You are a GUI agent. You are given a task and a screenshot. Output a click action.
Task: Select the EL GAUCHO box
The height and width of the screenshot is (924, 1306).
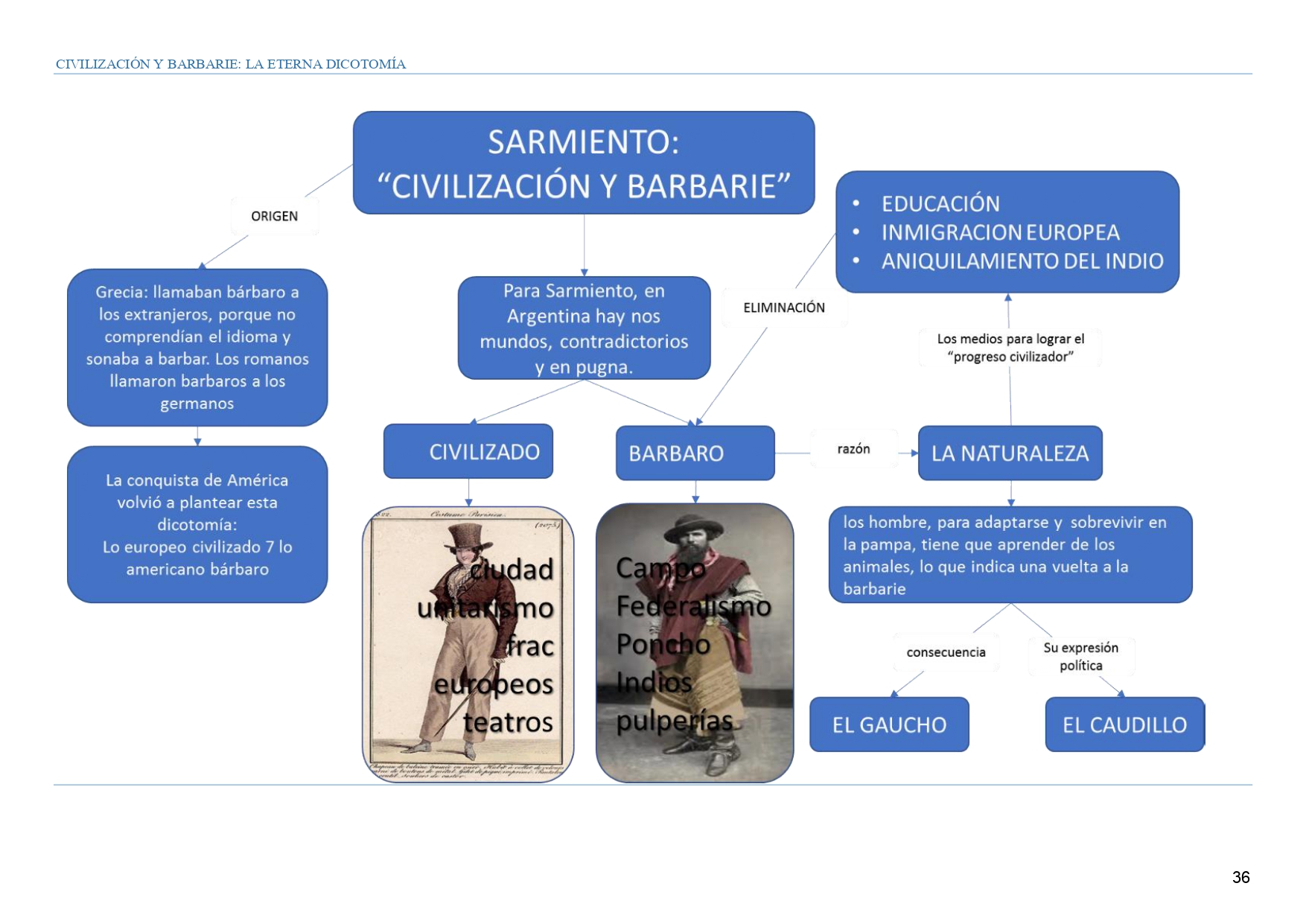tap(889, 724)
